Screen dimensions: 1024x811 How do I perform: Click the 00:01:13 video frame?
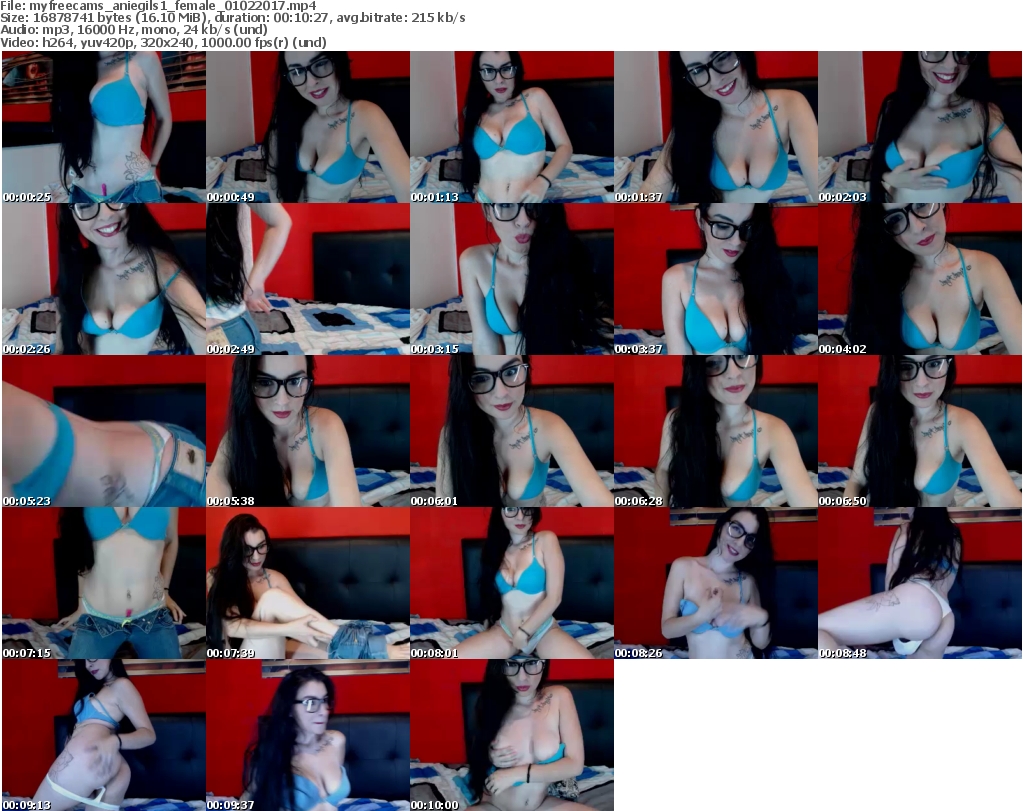point(511,127)
